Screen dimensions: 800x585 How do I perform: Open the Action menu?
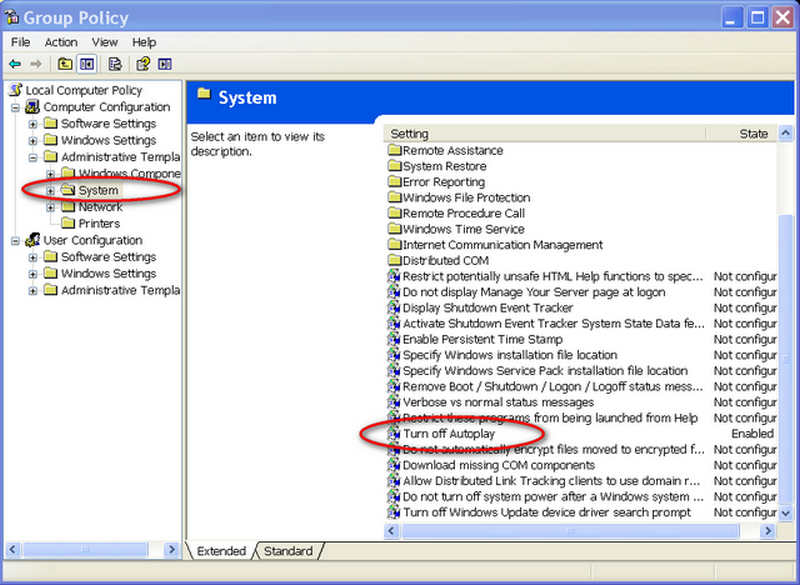coord(61,42)
